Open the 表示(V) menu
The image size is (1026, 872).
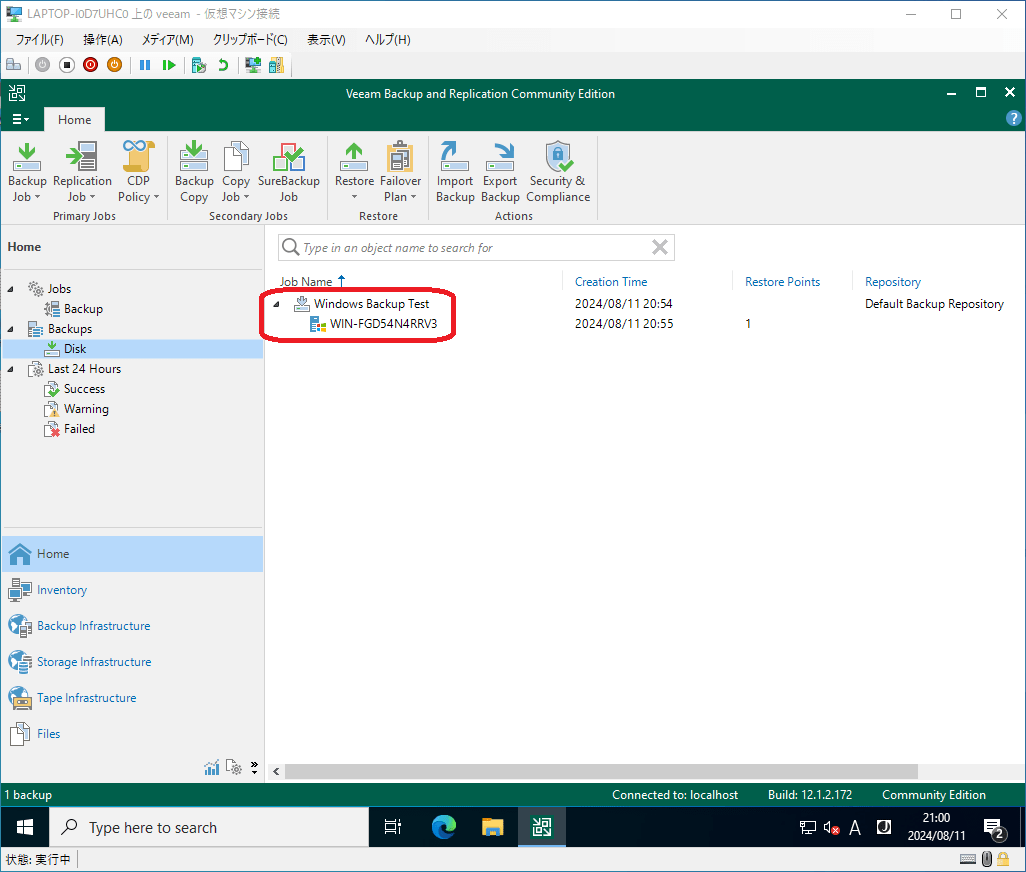(326, 39)
